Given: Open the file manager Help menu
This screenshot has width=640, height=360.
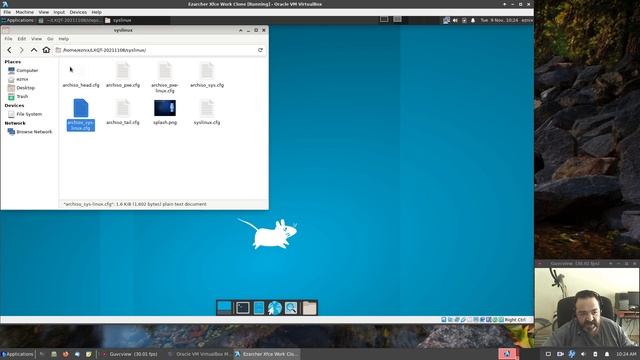Looking at the screenshot, I should tap(63, 39).
